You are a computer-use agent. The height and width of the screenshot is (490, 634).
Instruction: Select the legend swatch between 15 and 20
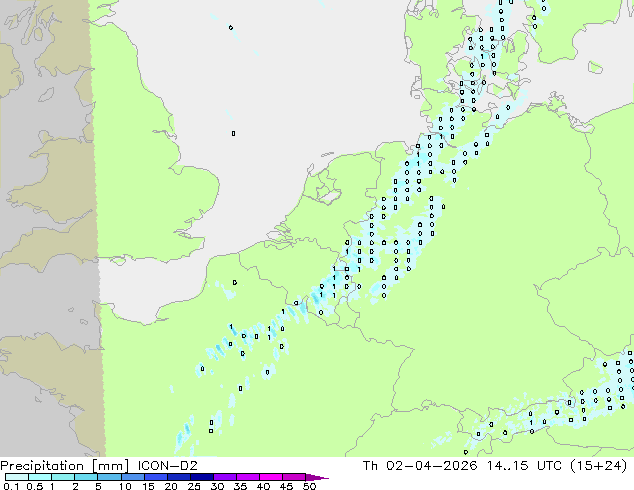pos(155,477)
